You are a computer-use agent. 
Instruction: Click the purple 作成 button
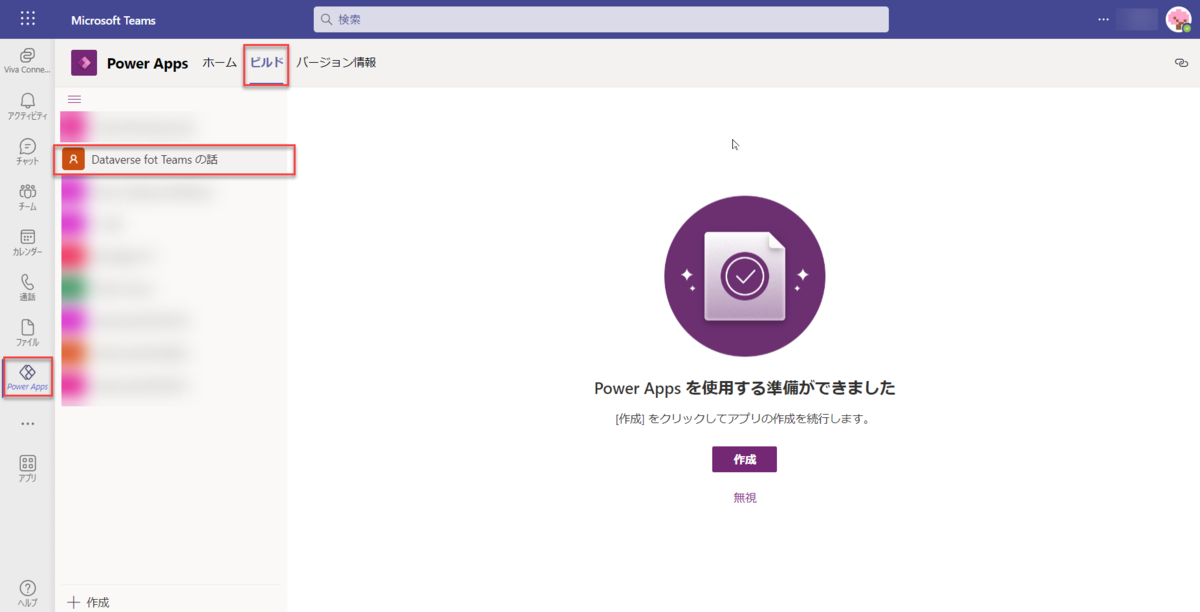[x=744, y=460]
